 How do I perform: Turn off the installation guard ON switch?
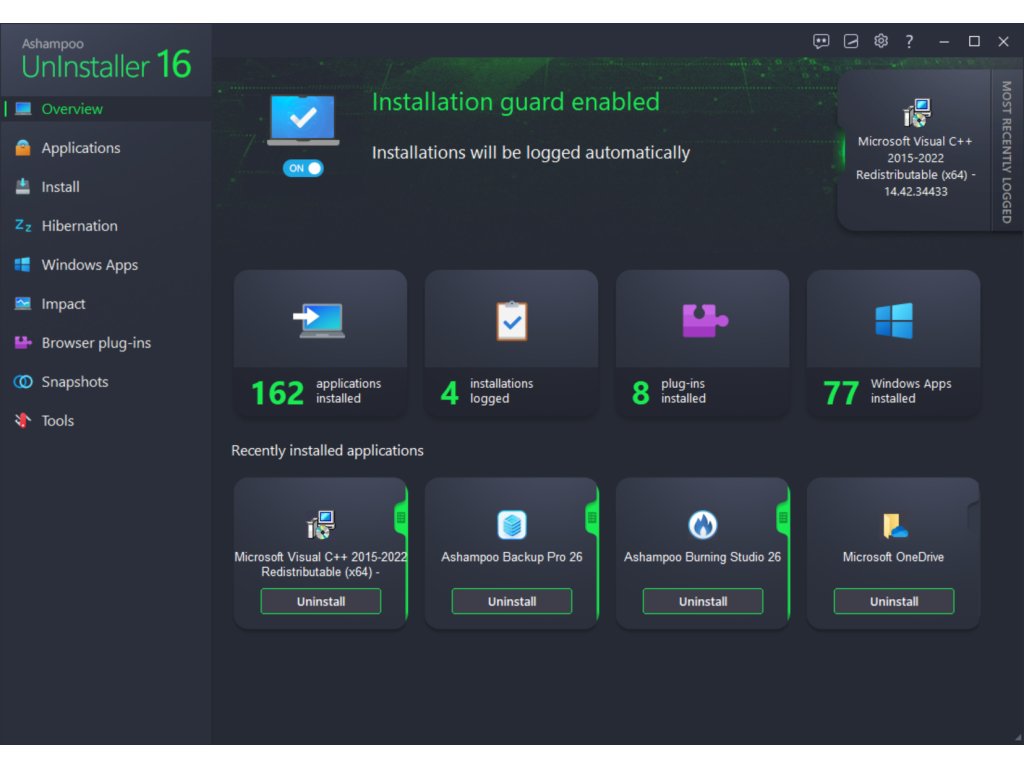(303, 168)
